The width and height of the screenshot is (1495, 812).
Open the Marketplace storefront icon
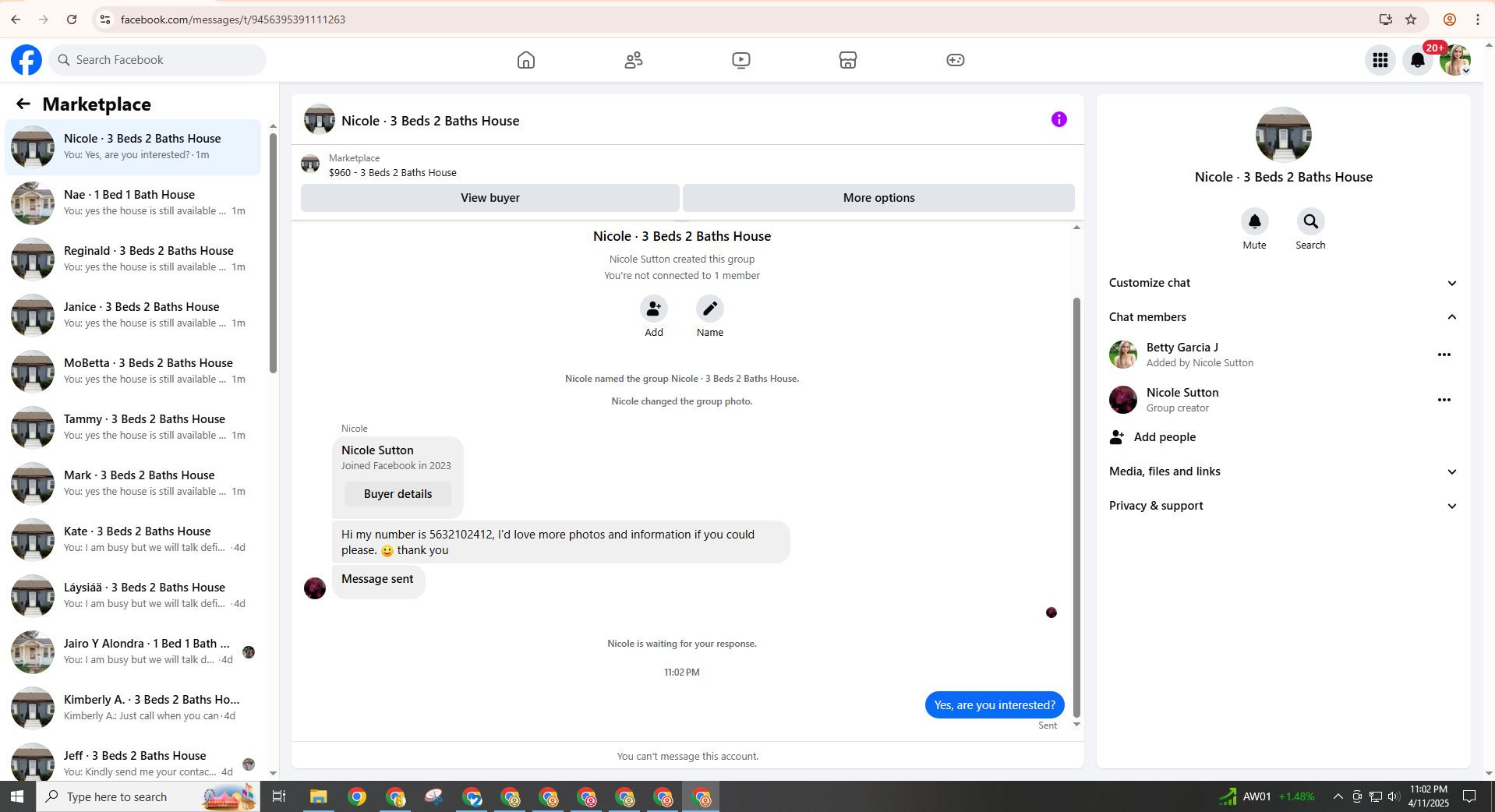pyautogui.click(x=848, y=60)
